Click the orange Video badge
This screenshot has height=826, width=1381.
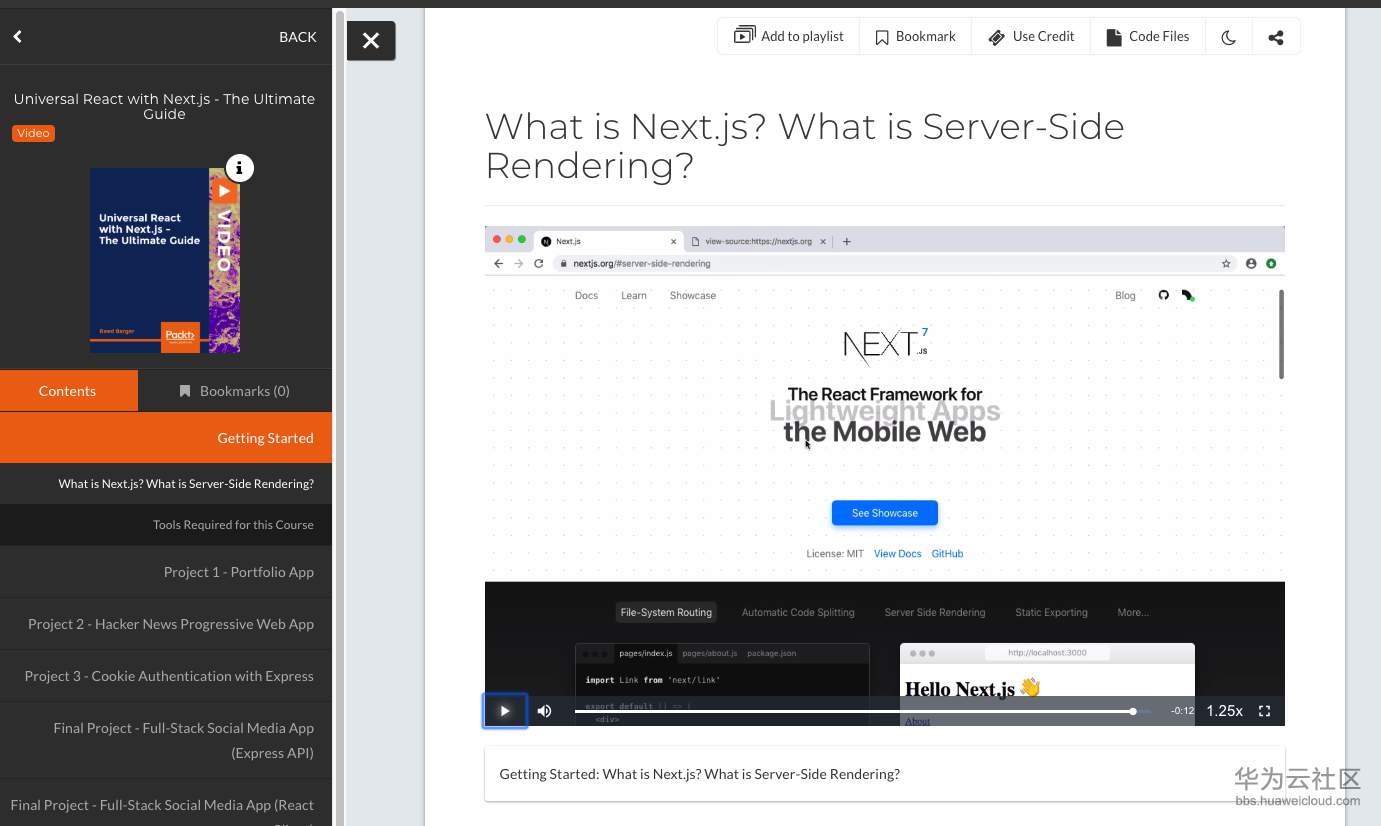click(33, 133)
